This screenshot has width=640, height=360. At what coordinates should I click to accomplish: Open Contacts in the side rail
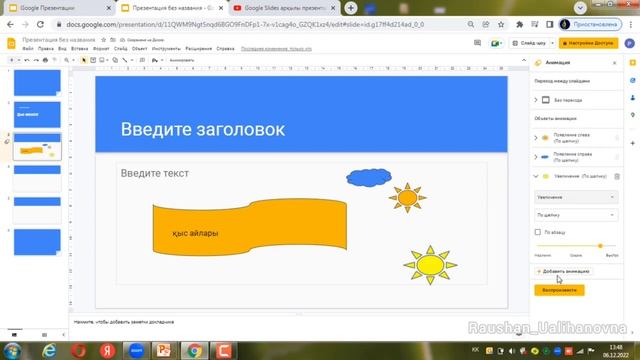633,98
